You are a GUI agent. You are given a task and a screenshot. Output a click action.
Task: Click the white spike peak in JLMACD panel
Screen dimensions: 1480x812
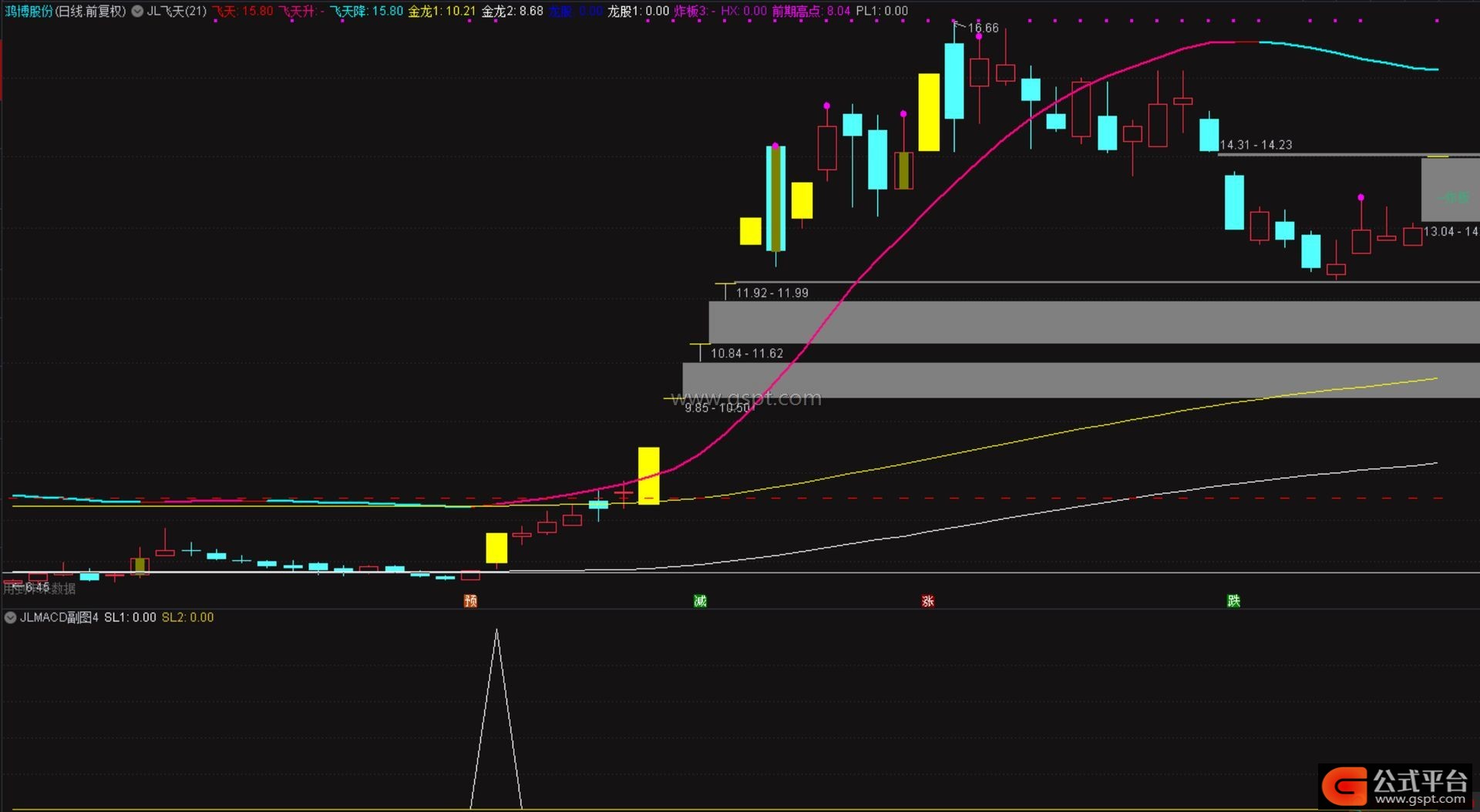click(x=496, y=632)
